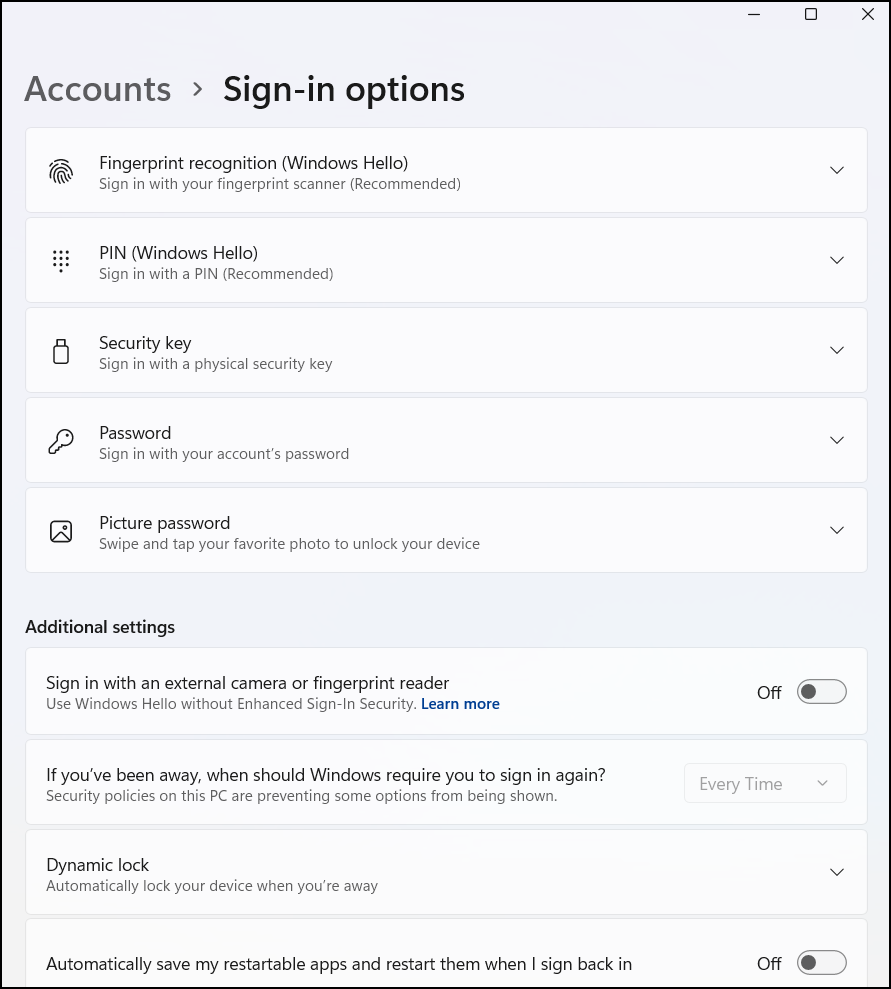The height and width of the screenshot is (989, 891).
Task: Open the Accounts breadcrumb link
Action: 97,89
